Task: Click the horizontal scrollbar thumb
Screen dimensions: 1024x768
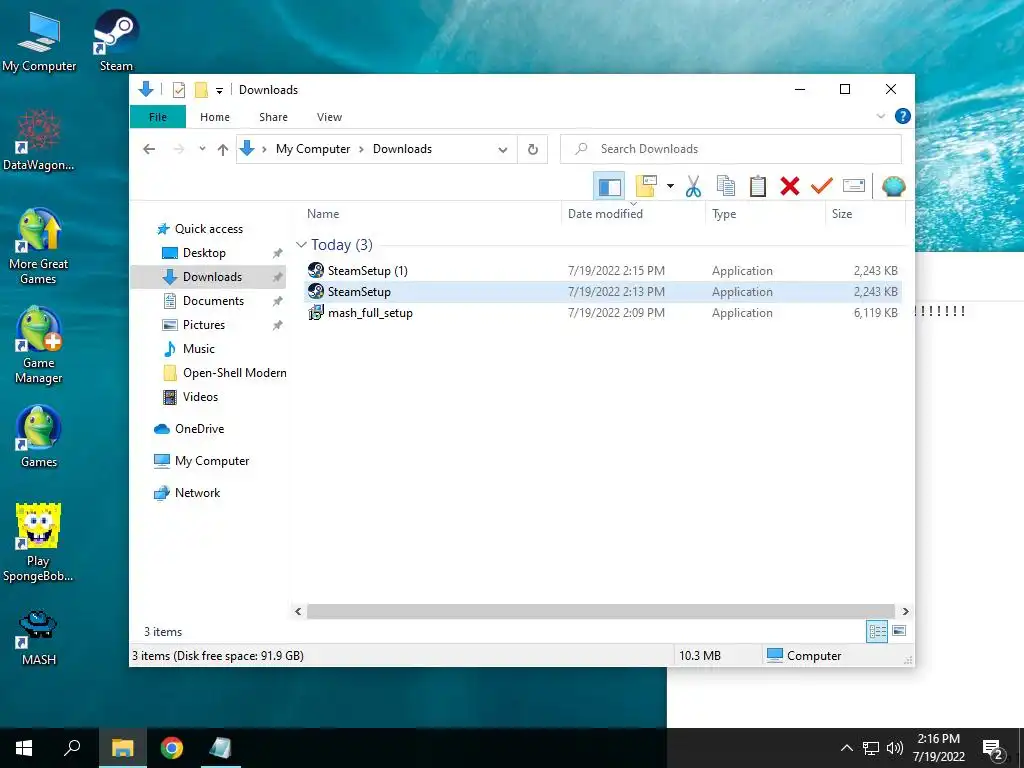Action: coord(600,611)
